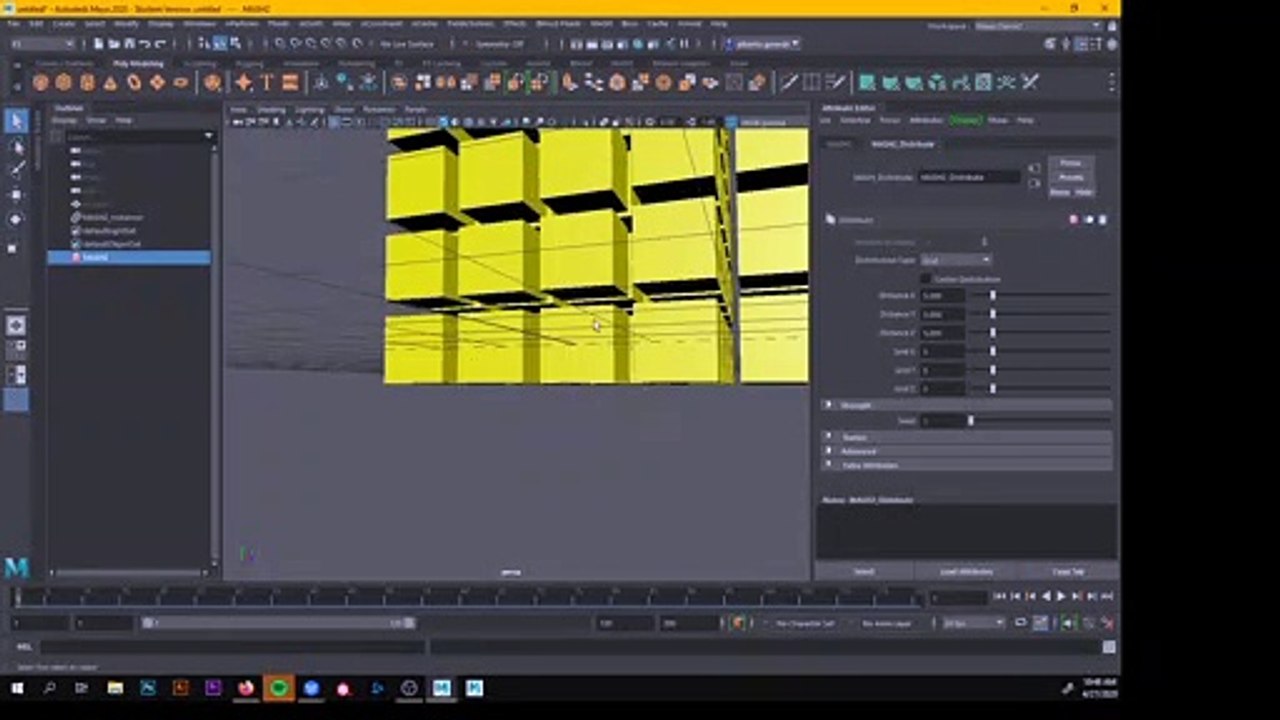Image resolution: width=1280 pixels, height=720 pixels.
Task: Click the undo arrow in status line
Action: coord(146,44)
